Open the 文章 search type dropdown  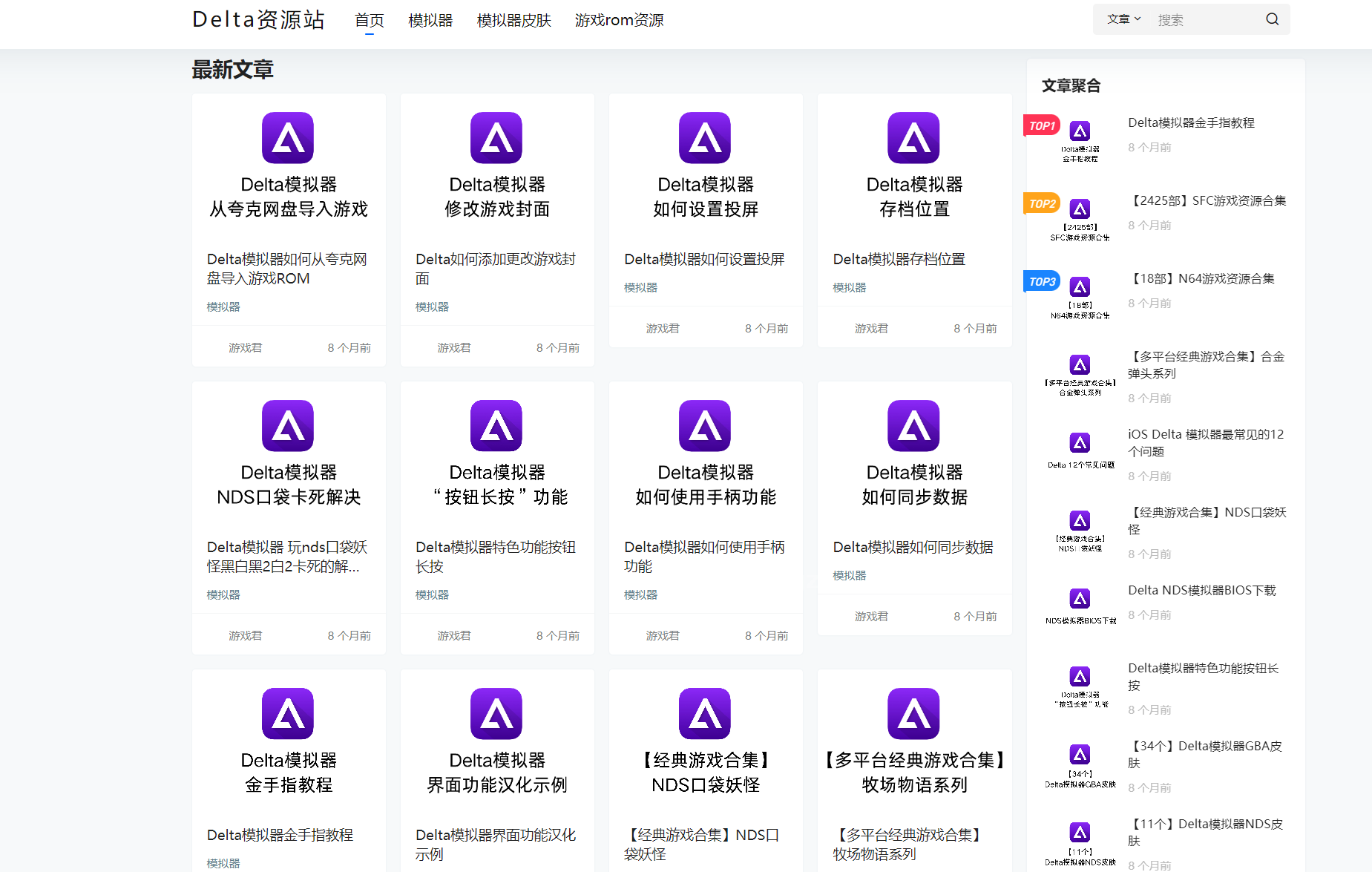pos(1123,19)
